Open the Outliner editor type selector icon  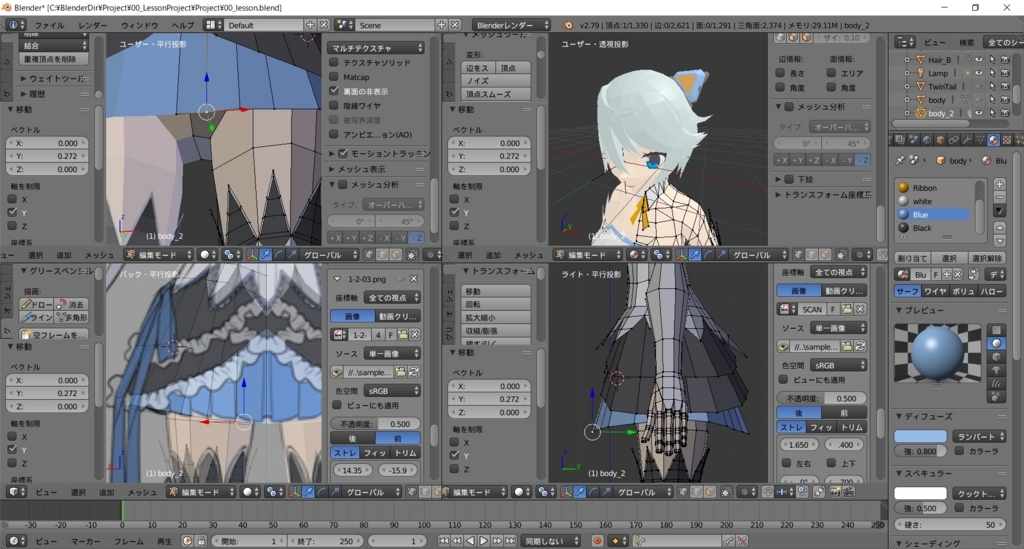tap(905, 42)
